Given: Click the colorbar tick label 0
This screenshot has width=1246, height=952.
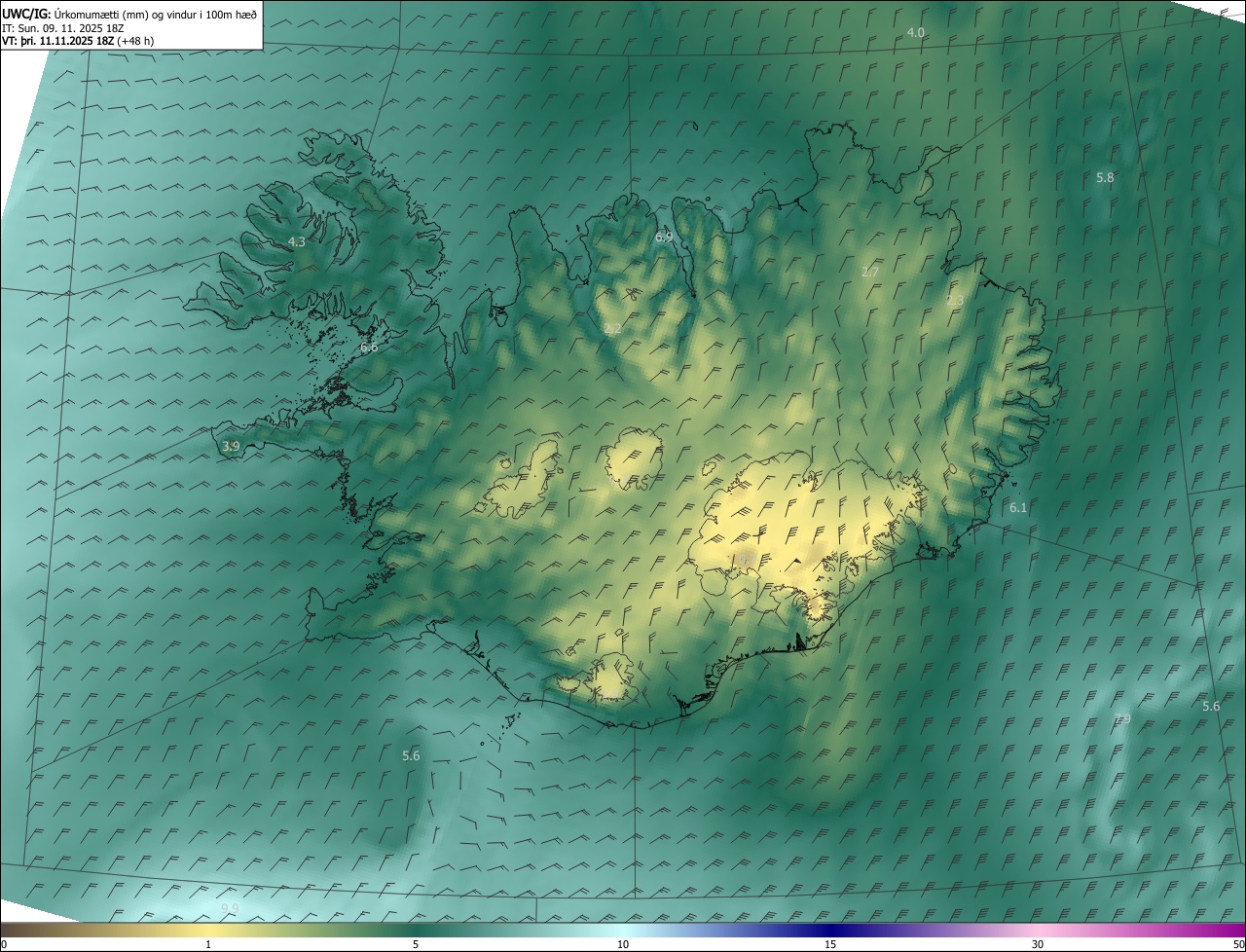Looking at the screenshot, I should point(4,944).
